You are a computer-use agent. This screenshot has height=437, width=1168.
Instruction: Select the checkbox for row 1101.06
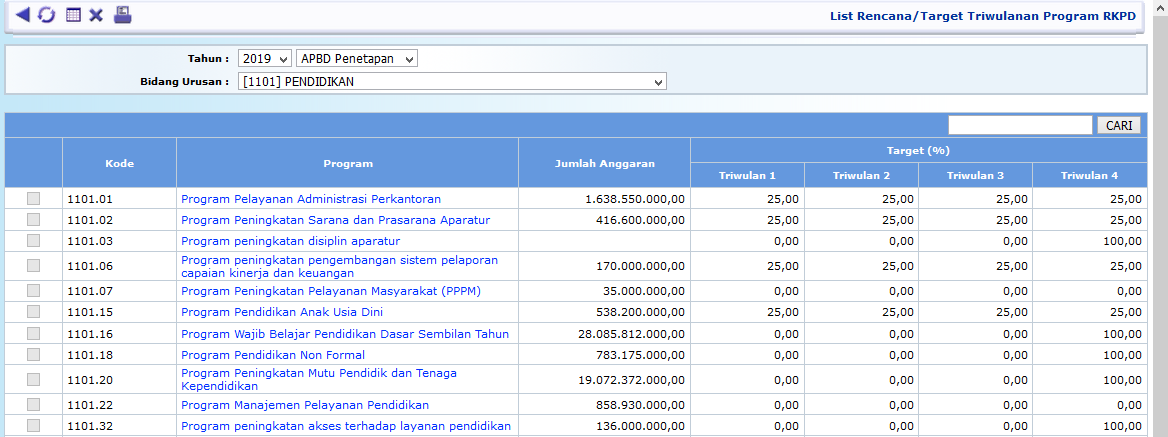33,266
